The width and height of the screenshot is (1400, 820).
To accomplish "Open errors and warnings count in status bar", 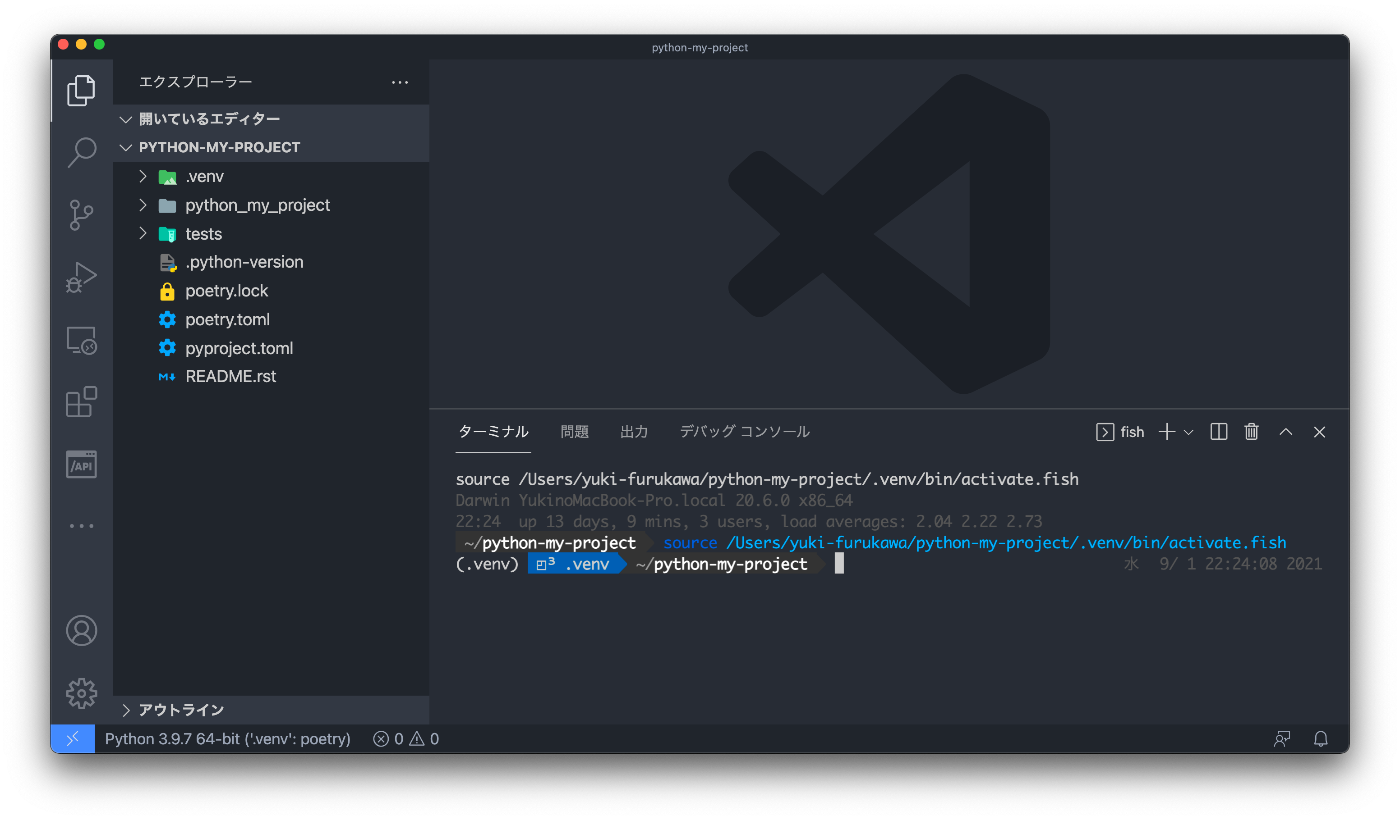I will click(406, 739).
